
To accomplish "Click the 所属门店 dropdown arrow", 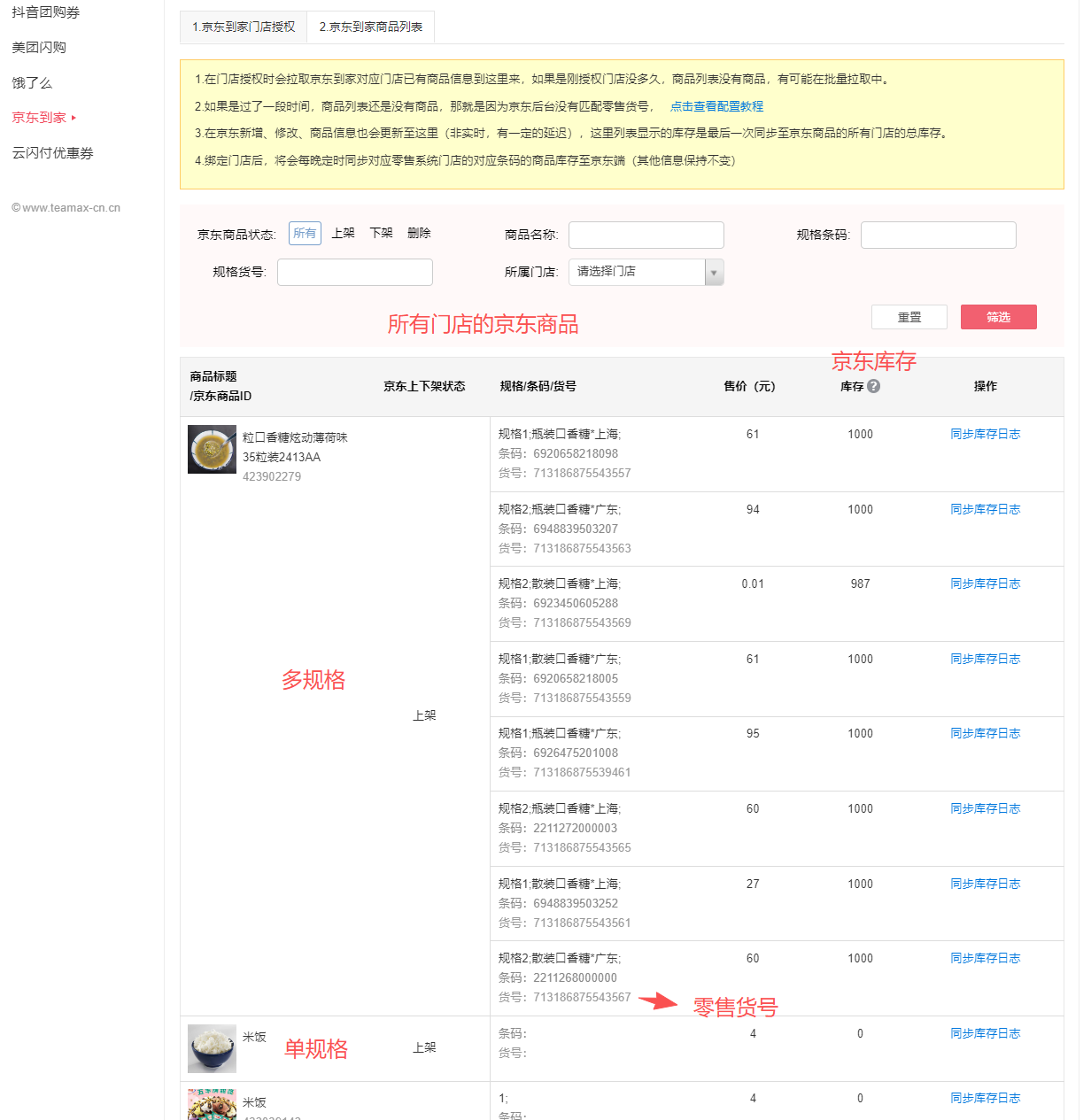I will click(x=714, y=272).
